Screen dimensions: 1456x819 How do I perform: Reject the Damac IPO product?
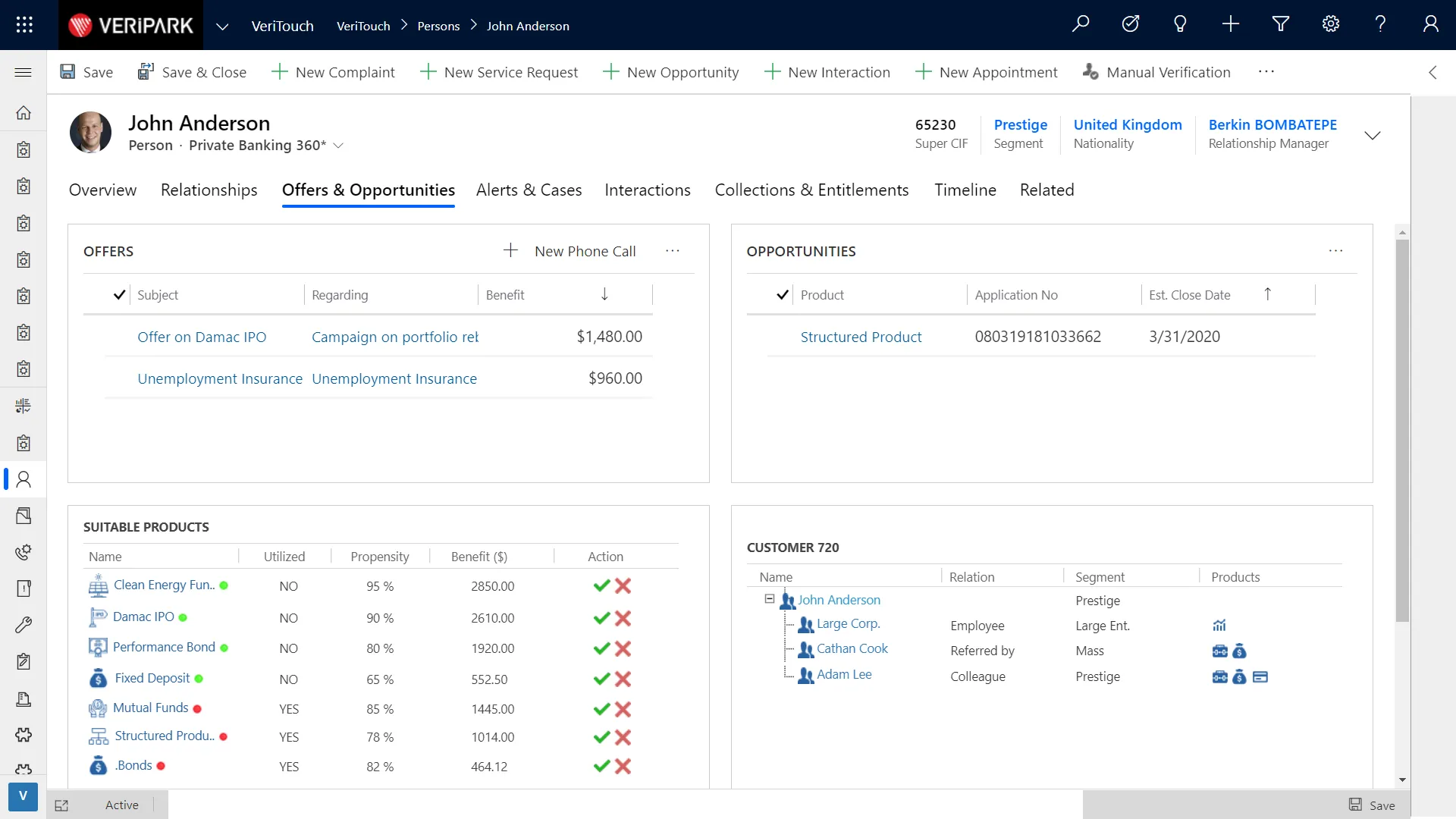point(623,618)
